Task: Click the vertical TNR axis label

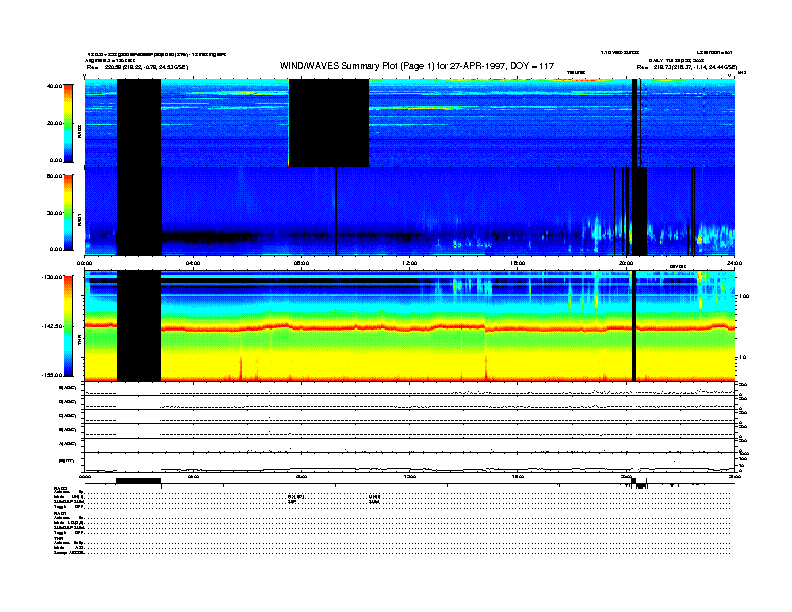Action: coord(80,342)
